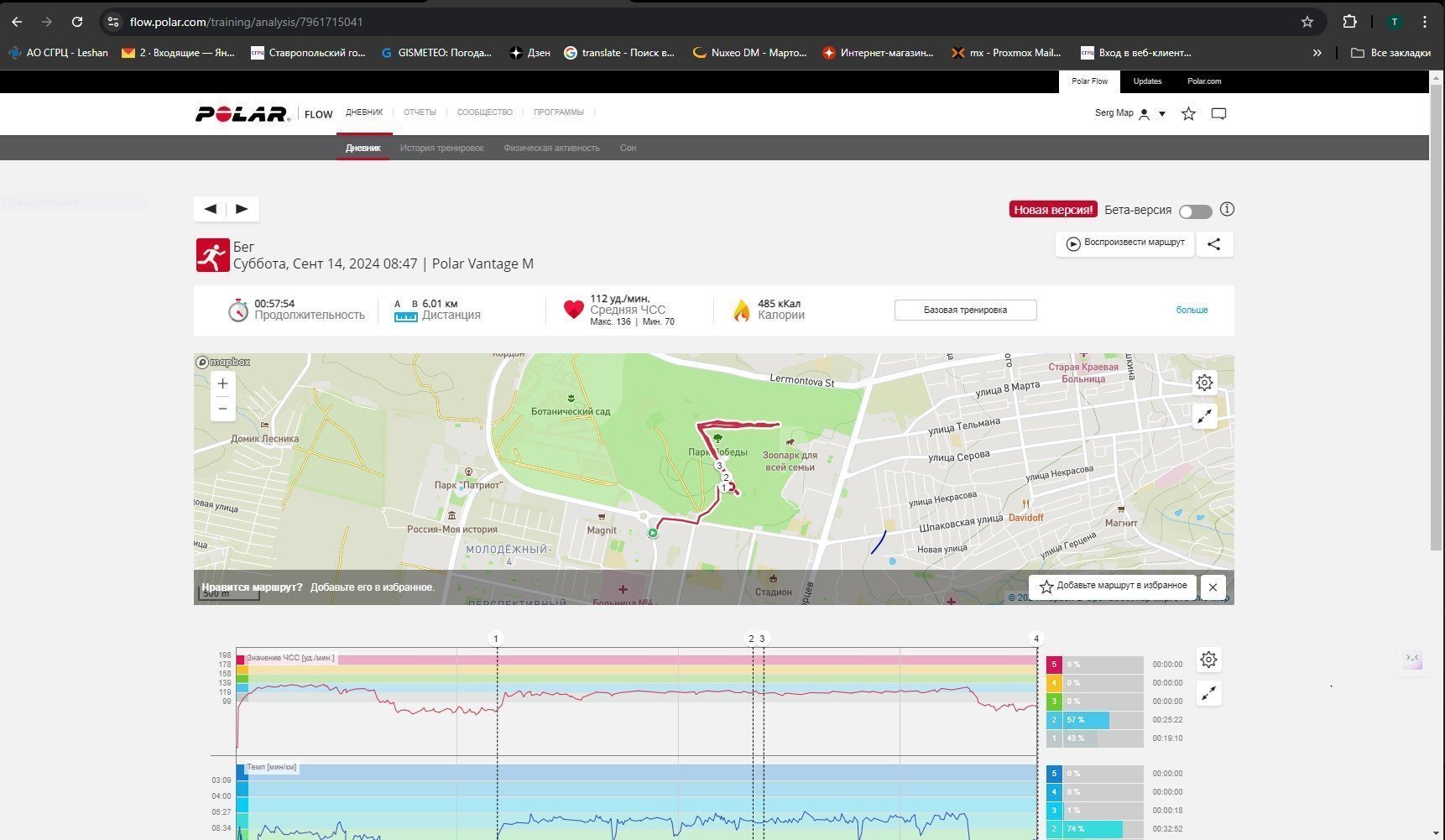Select the Физическая активность sub-tab

(x=551, y=148)
